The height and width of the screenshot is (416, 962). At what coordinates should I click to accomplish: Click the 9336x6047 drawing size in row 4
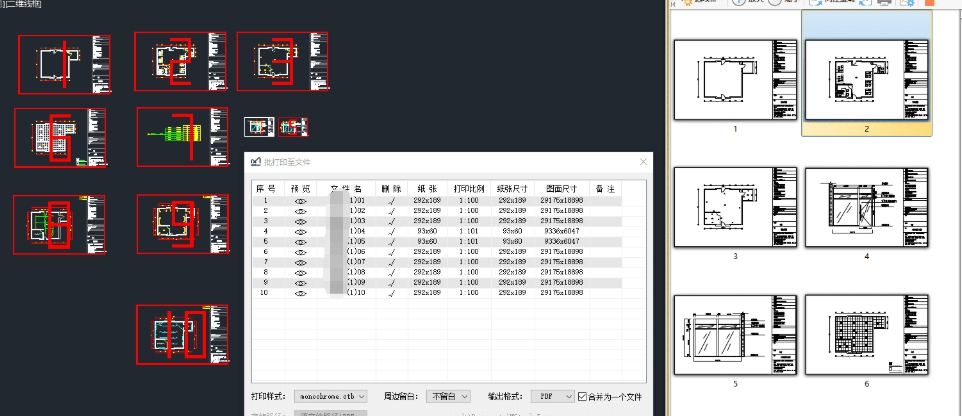tap(562, 231)
